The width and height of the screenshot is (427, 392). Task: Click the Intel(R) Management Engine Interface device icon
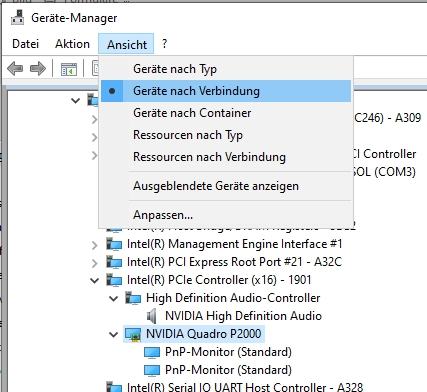[x=114, y=244]
